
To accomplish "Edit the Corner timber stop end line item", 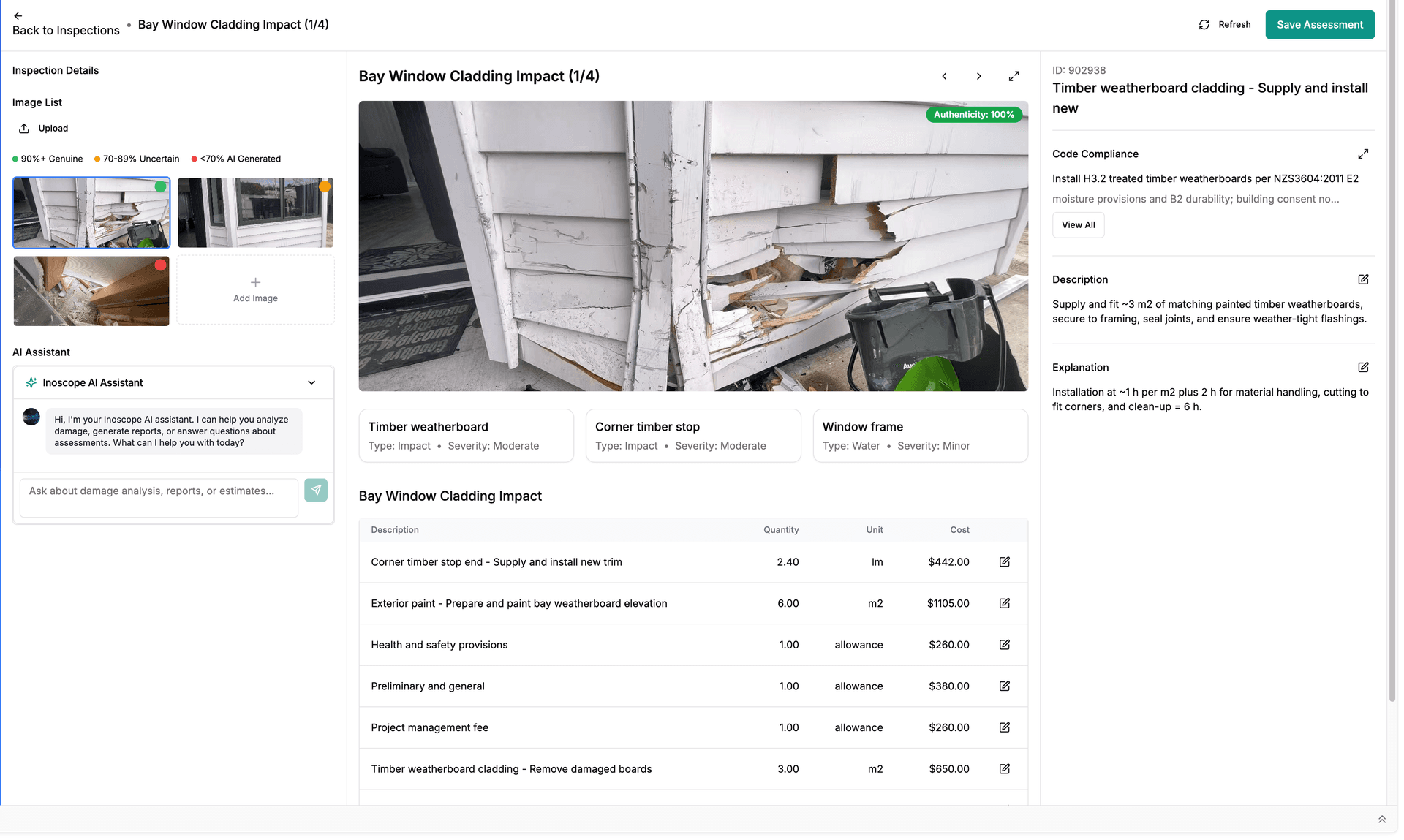I will pyautogui.click(x=1004, y=561).
